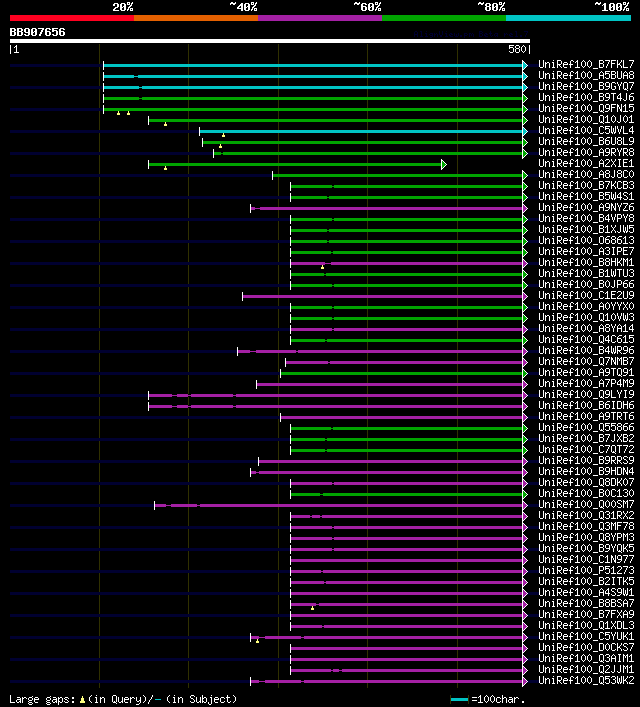This screenshot has width=640, height=707.
Task: Select the UniRef100_A9RYR8 label
Action: click(586, 152)
